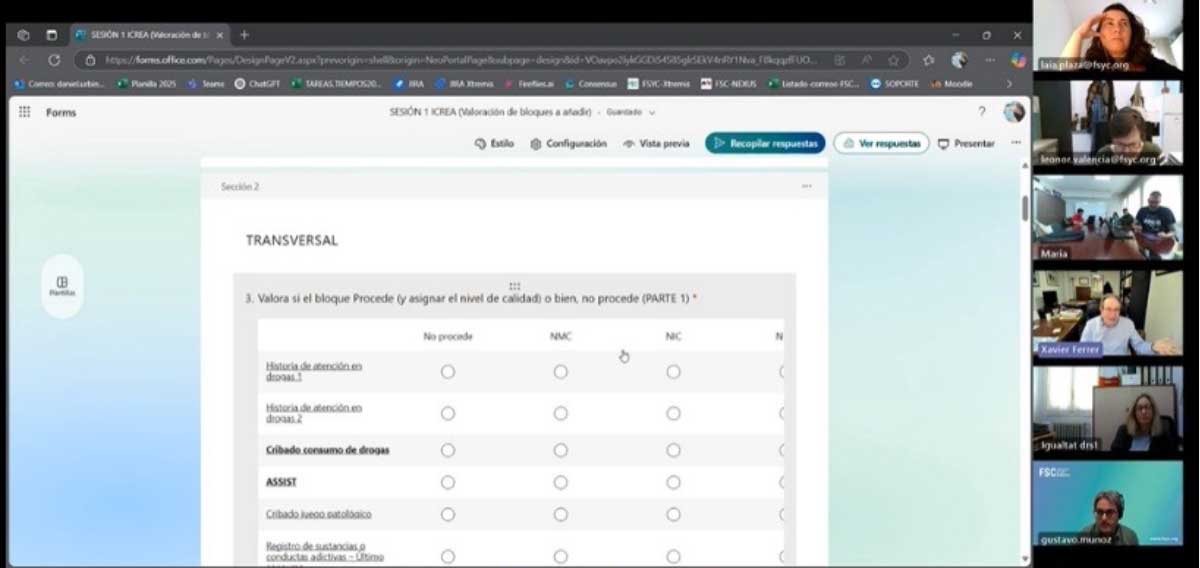The width and height of the screenshot is (1200, 568).
Task: Switch to the SESIÓN 1 ICREA browser tab
Action: [150, 35]
